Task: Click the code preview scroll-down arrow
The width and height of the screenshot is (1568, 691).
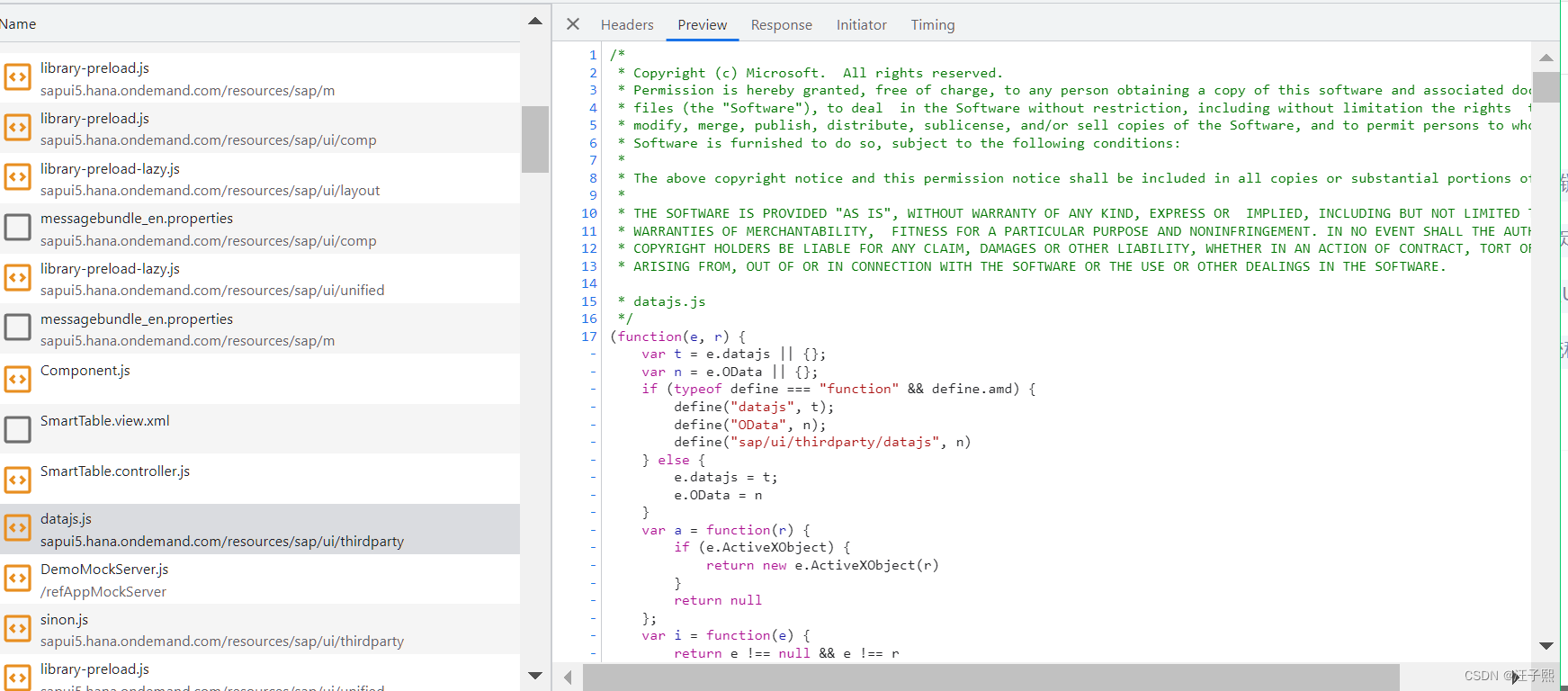Action: [1546, 646]
